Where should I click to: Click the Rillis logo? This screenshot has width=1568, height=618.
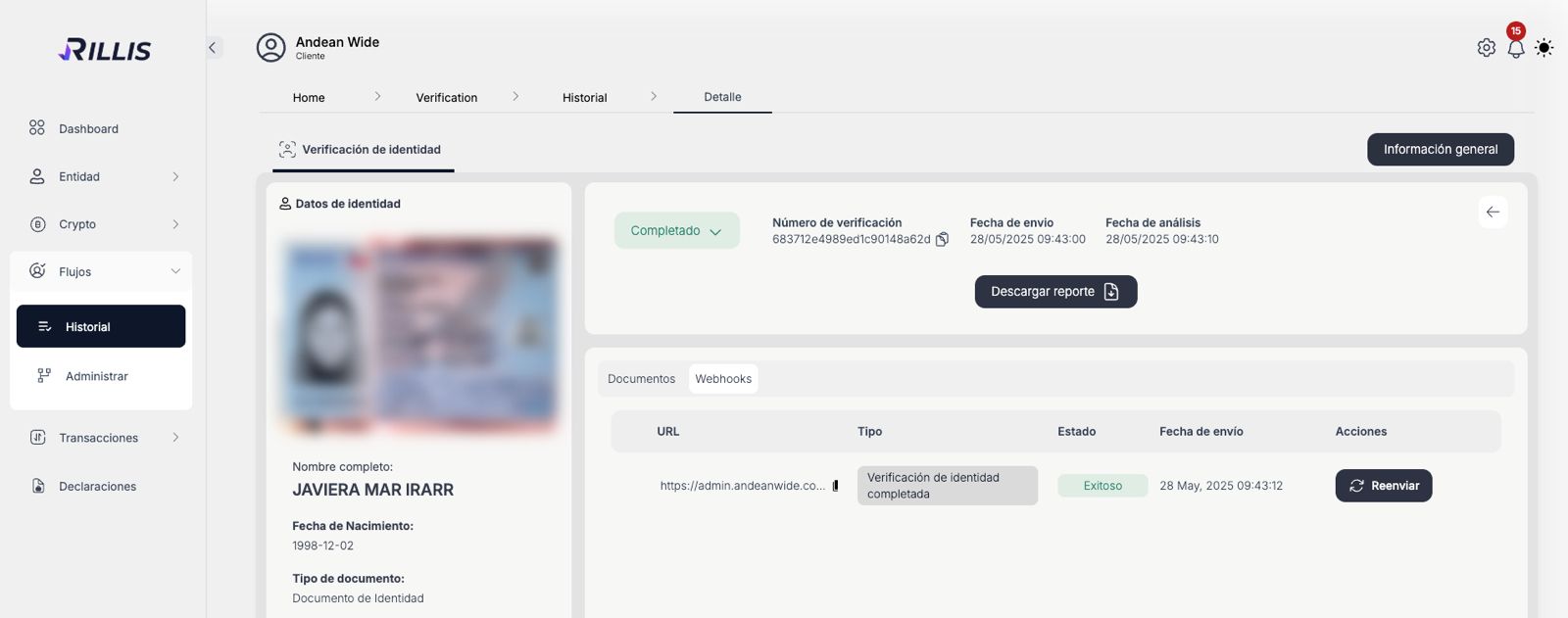point(105,49)
